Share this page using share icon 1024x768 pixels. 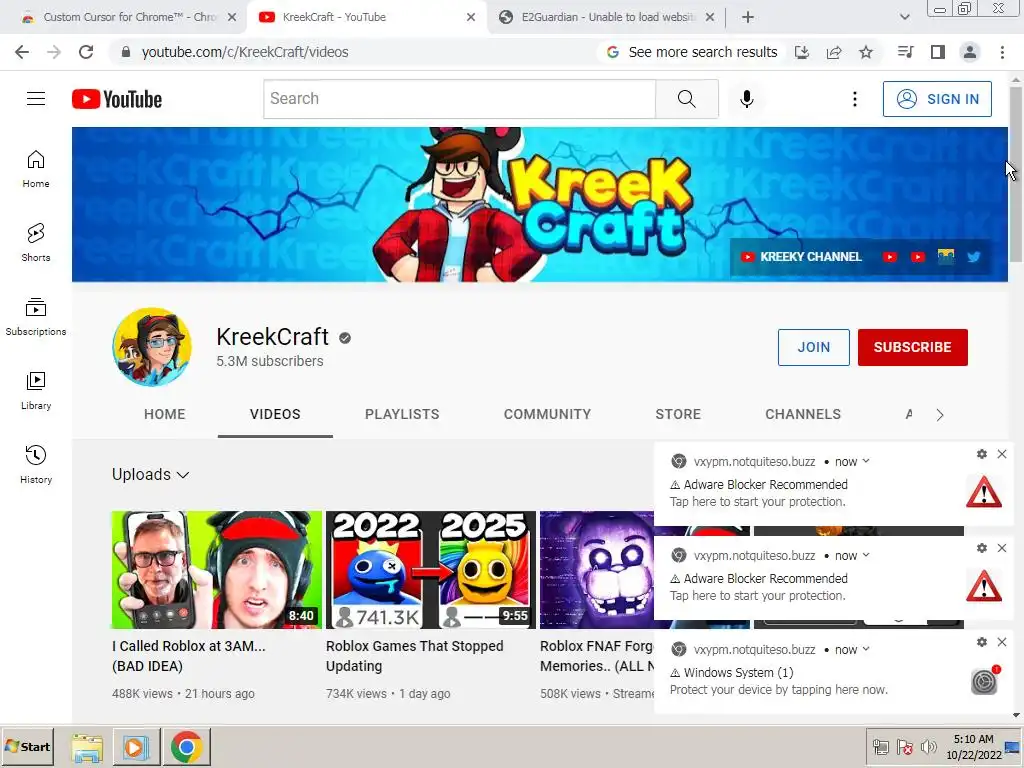click(834, 52)
